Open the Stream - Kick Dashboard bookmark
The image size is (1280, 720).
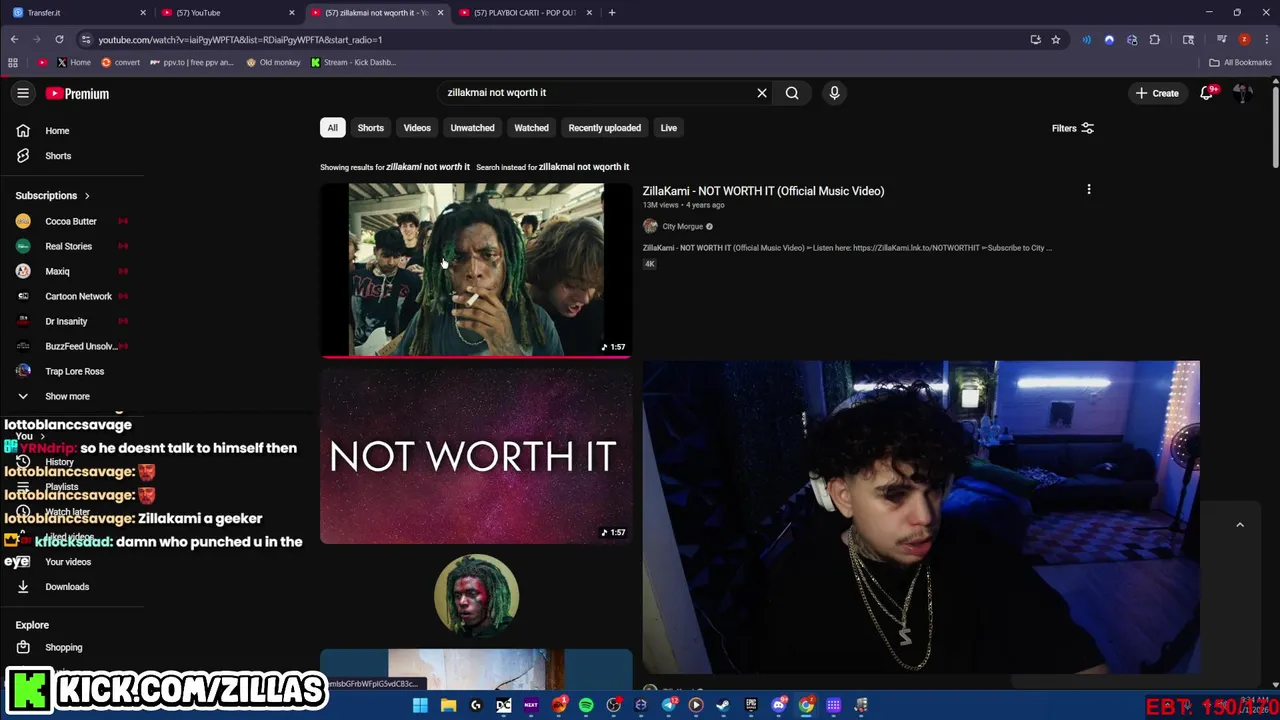353,62
